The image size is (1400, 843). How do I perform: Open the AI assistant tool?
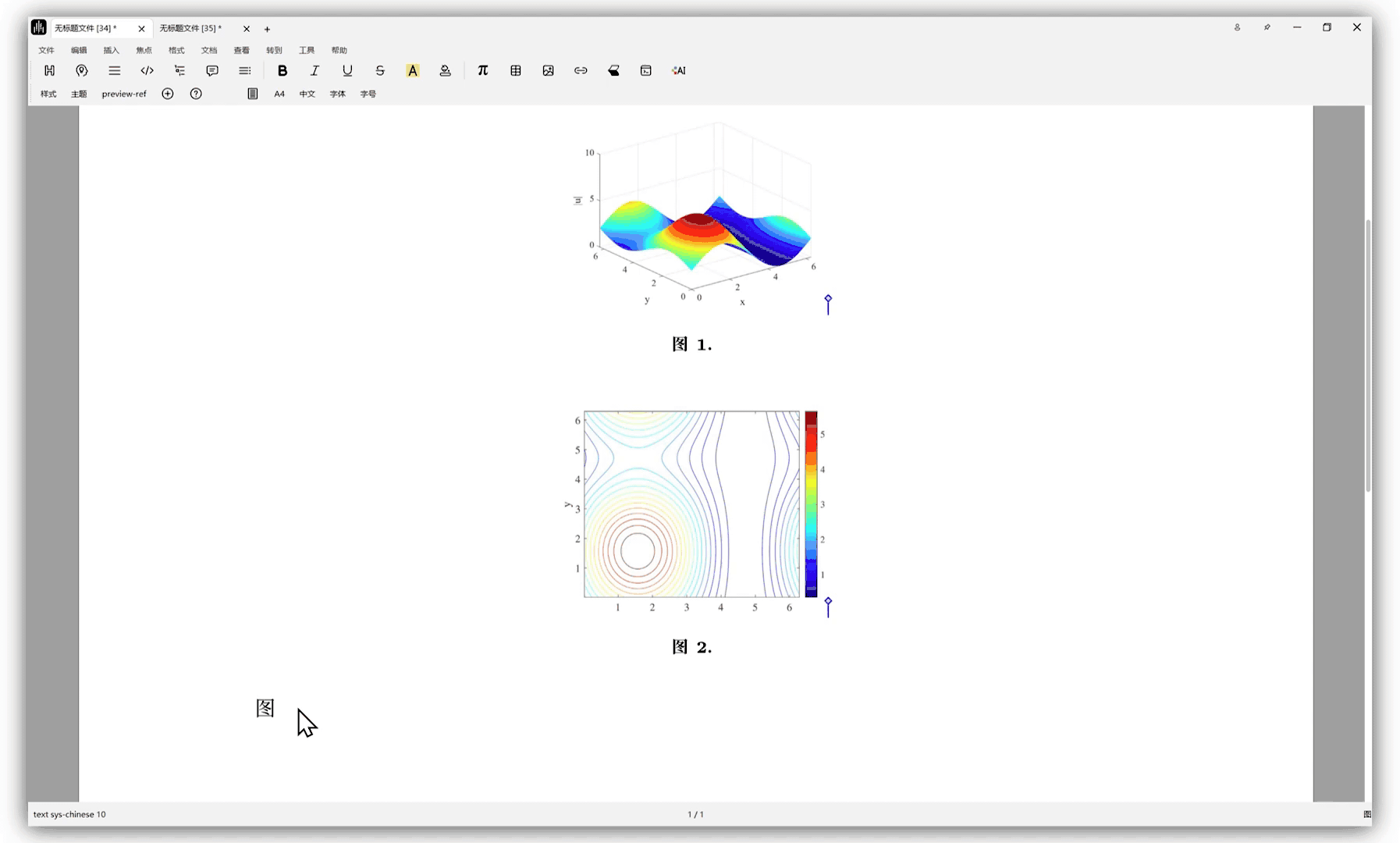[679, 70]
